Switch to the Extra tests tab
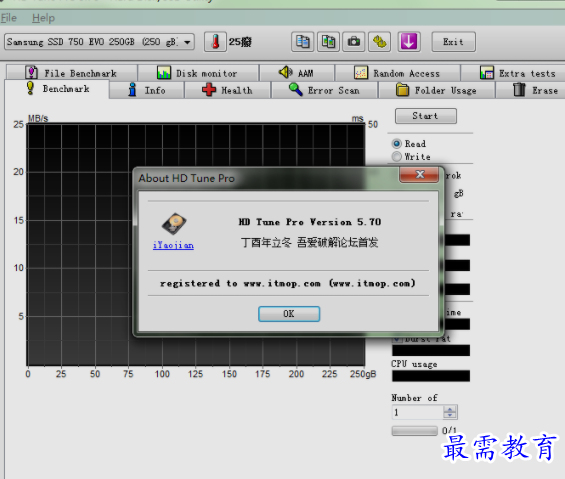This screenshot has width=565, height=479. point(513,73)
